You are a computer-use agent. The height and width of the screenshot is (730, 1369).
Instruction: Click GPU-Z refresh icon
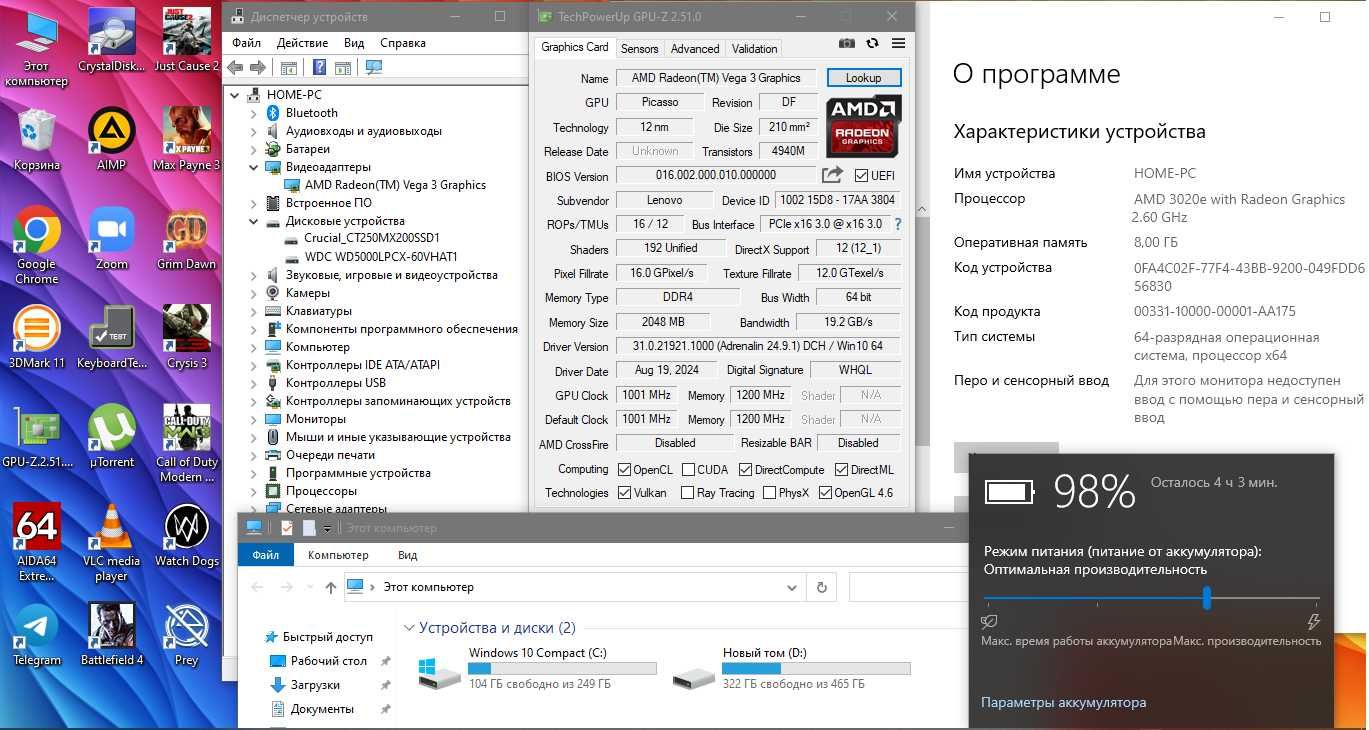872,44
